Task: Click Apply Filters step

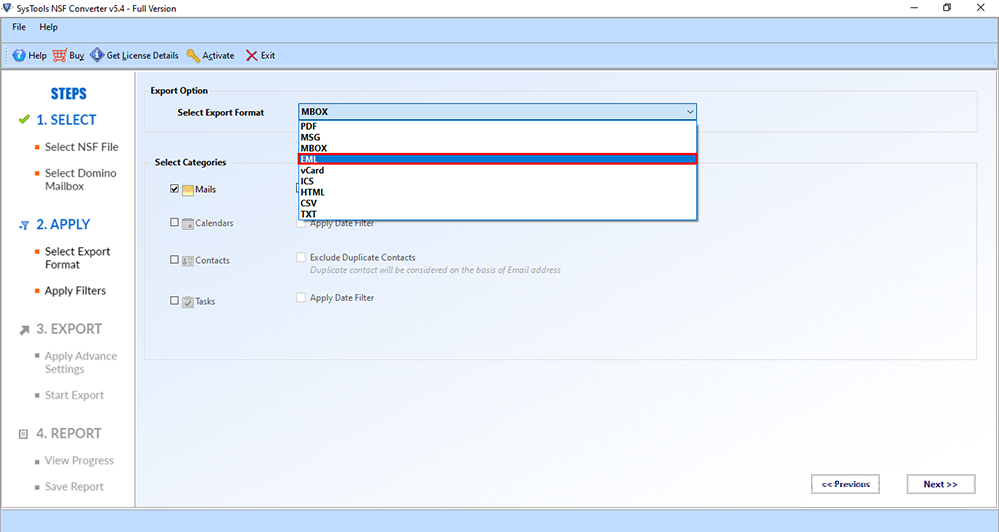Action: (75, 291)
